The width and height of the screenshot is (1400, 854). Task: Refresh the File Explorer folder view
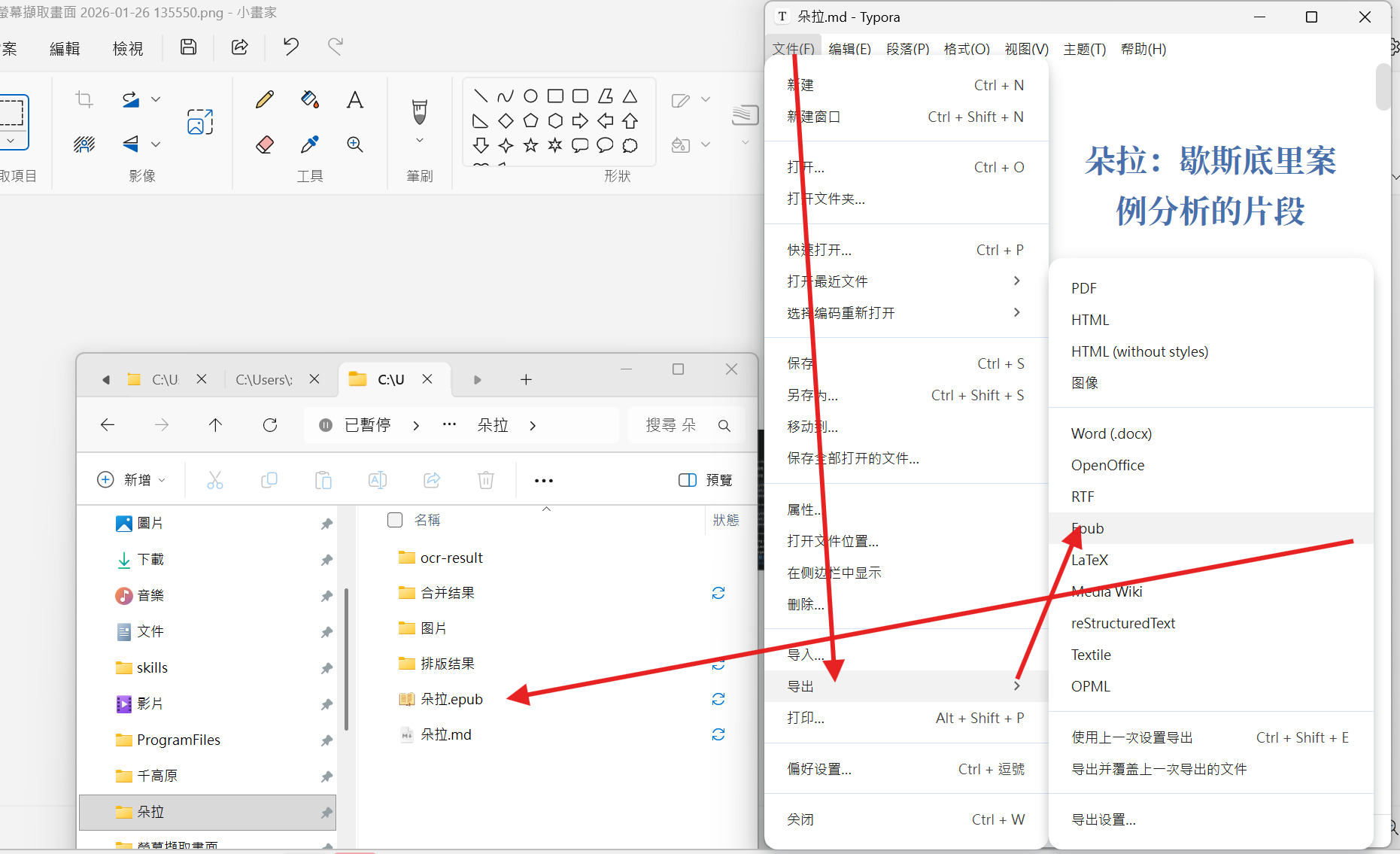click(270, 425)
